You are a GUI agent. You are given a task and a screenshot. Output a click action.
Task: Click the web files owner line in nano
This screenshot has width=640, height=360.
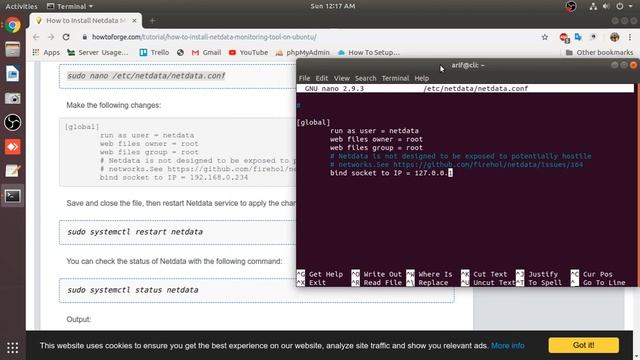(376, 140)
